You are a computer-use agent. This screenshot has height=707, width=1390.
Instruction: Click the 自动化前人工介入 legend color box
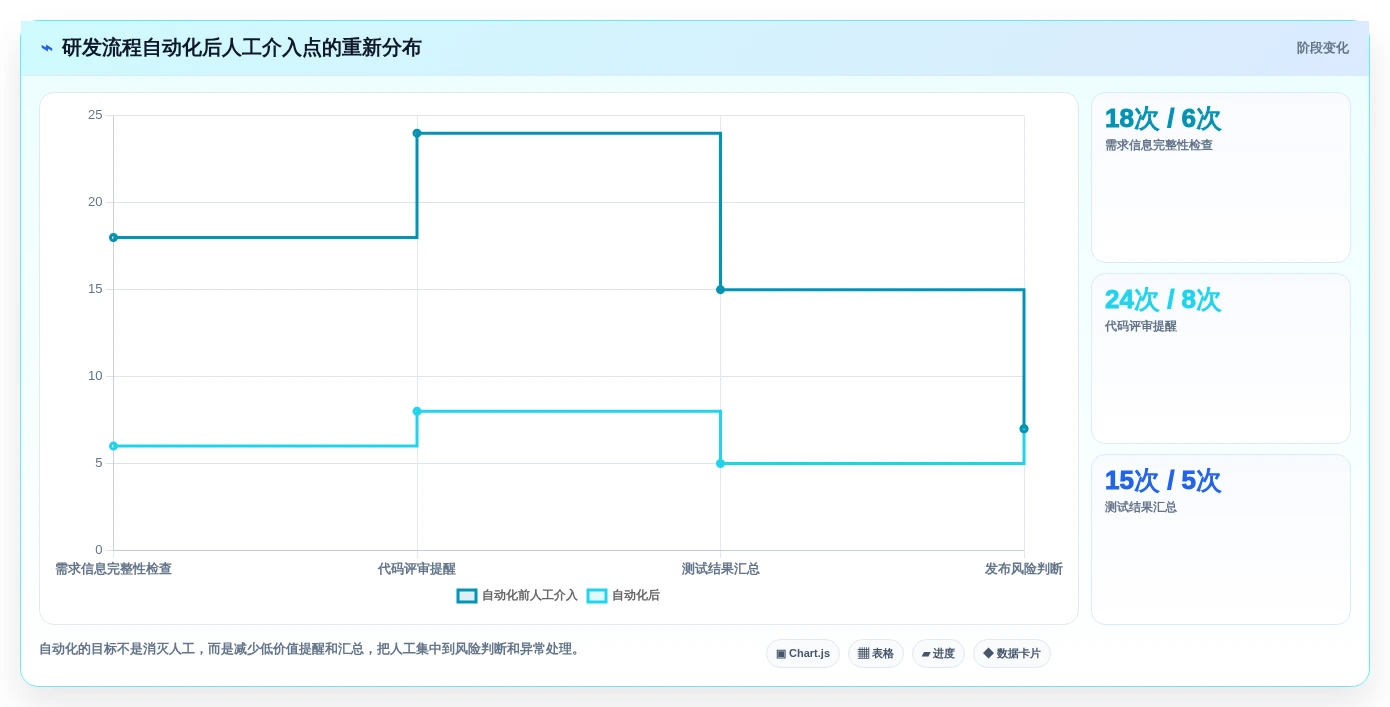pyautogui.click(x=467, y=596)
